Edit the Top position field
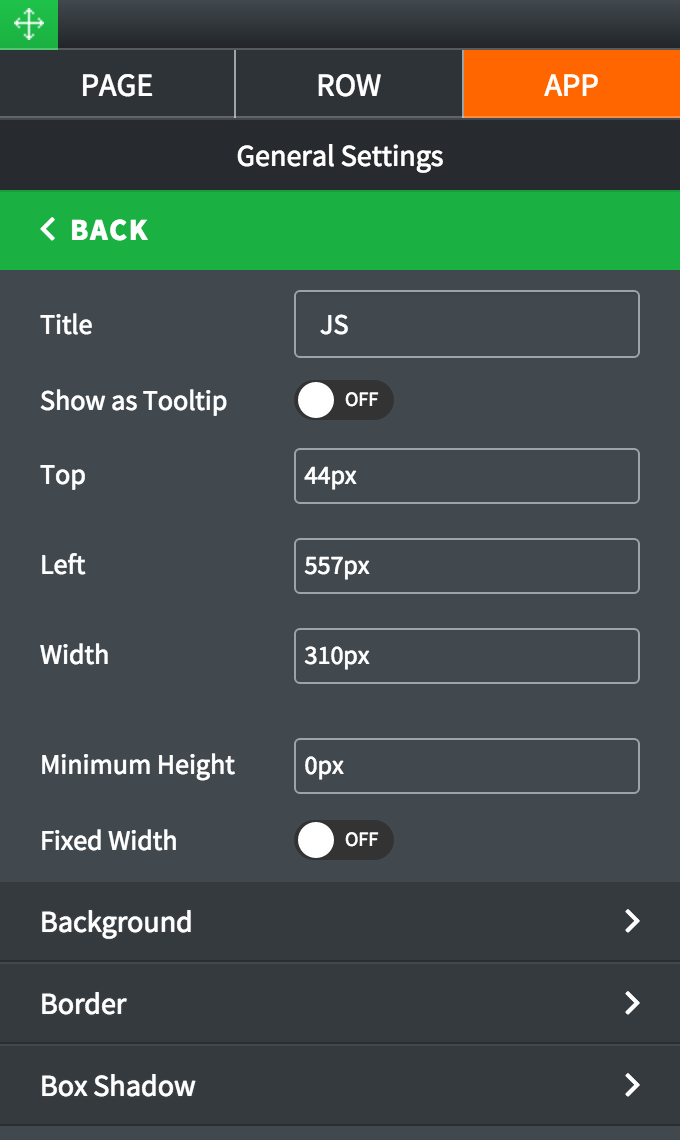Screen dimensions: 680x1140 pyautogui.click(x=466, y=476)
